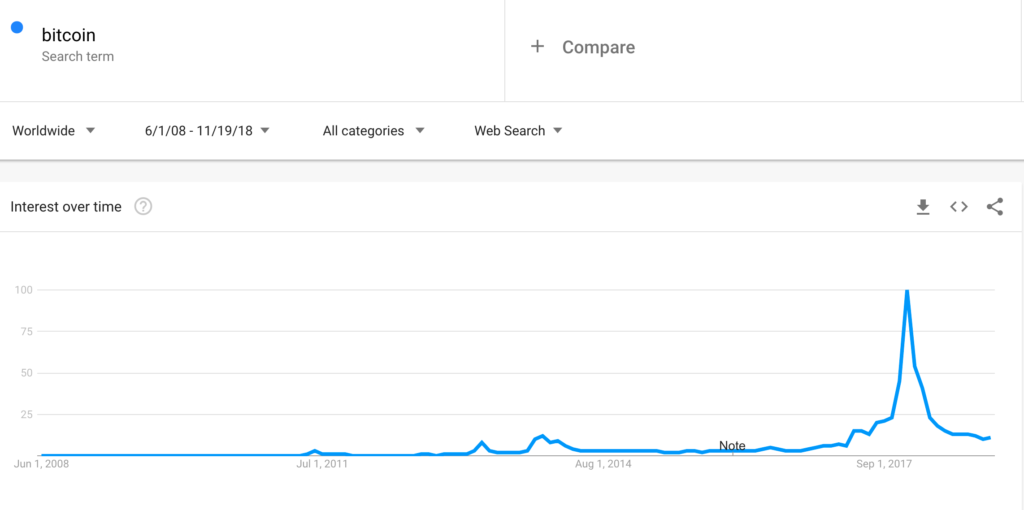This screenshot has width=1024, height=510.
Task: Add a Compare search term
Action: tap(598, 47)
